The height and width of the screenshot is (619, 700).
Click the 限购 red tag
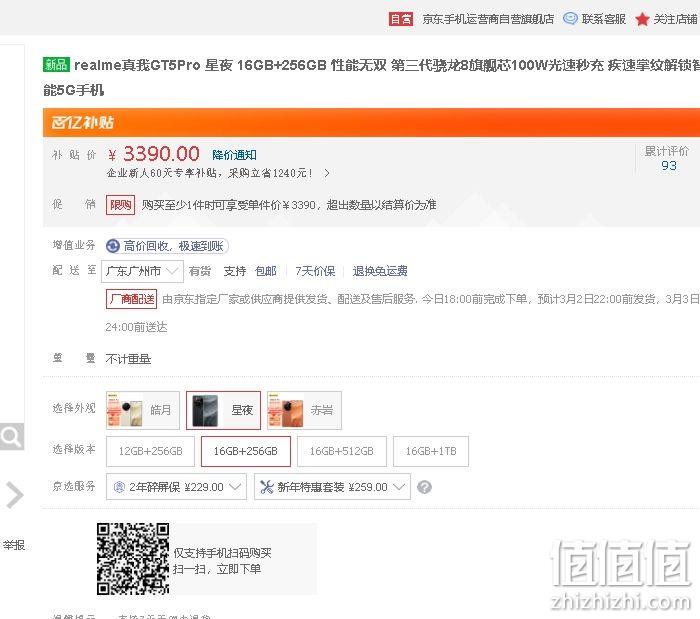[x=121, y=205]
